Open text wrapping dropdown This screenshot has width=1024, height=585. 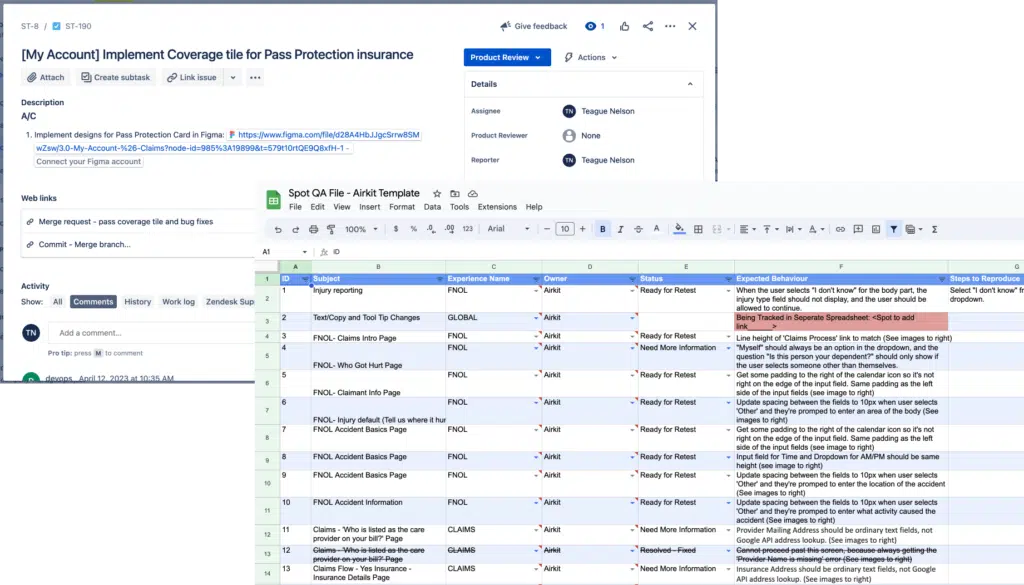click(793, 229)
